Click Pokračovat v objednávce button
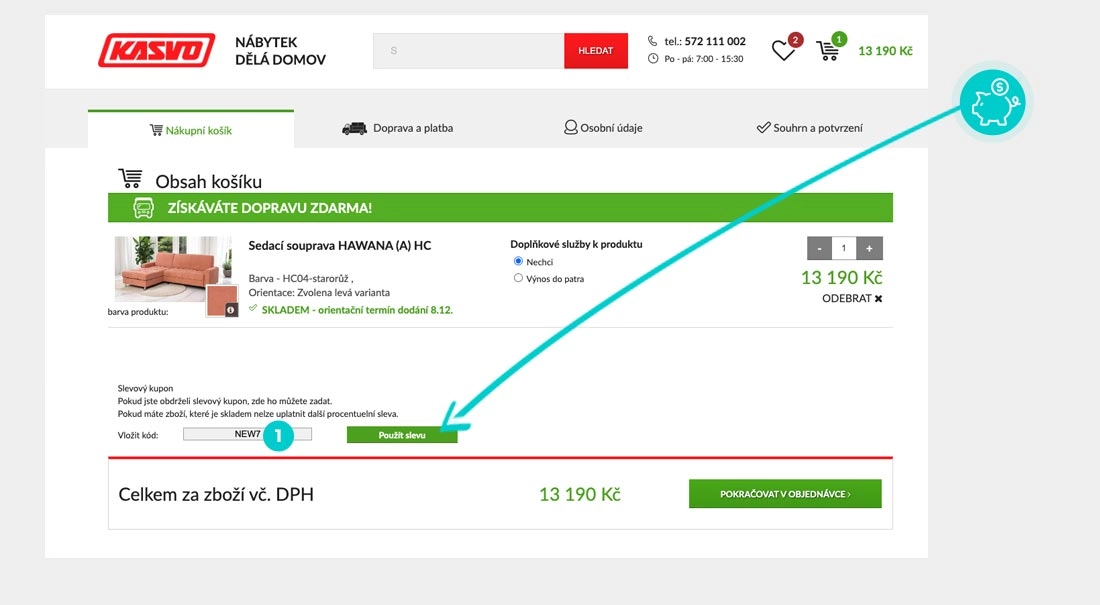Screen dimensions: 1100x605 [x=785, y=494]
